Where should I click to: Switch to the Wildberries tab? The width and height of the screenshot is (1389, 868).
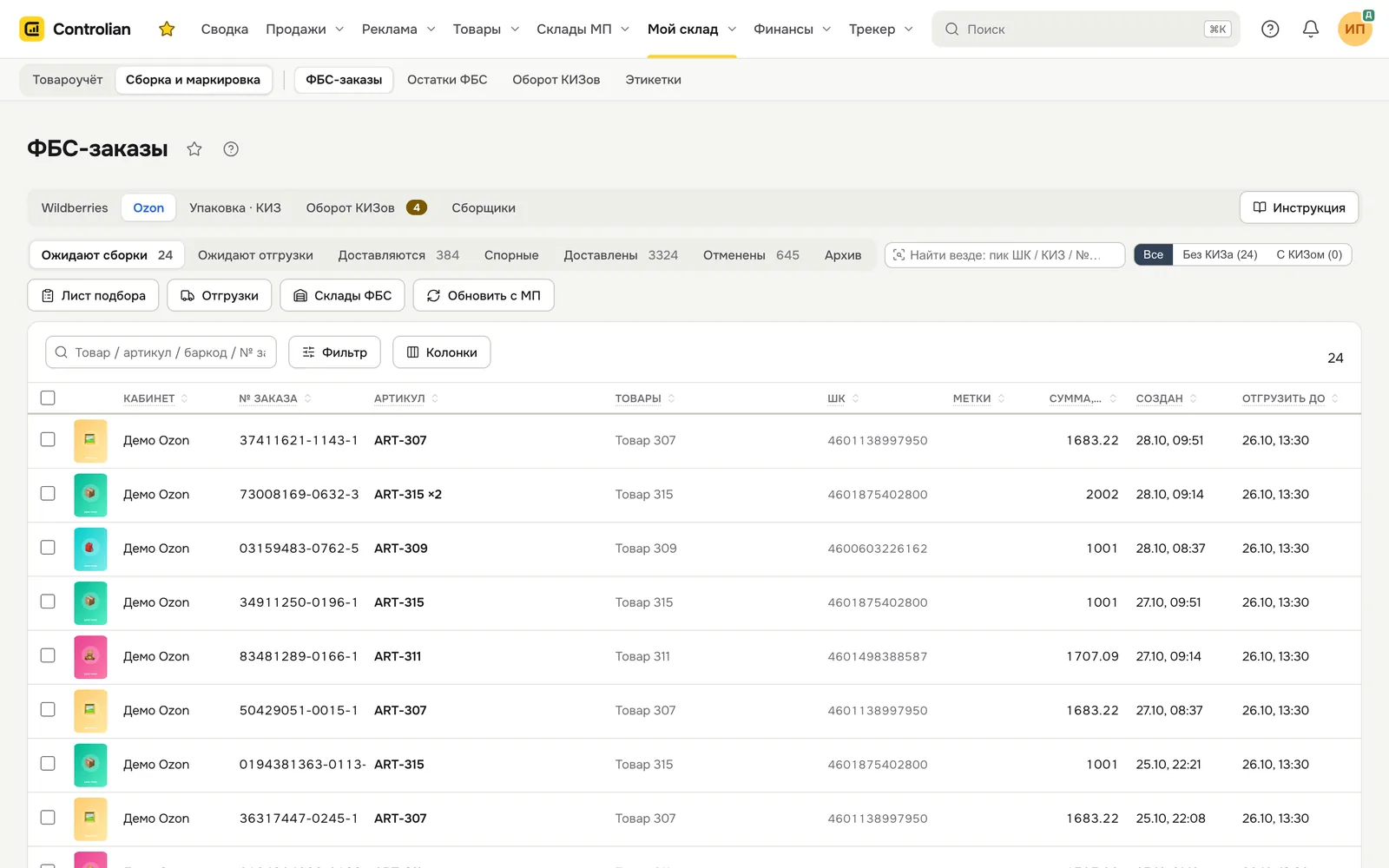(x=75, y=208)
